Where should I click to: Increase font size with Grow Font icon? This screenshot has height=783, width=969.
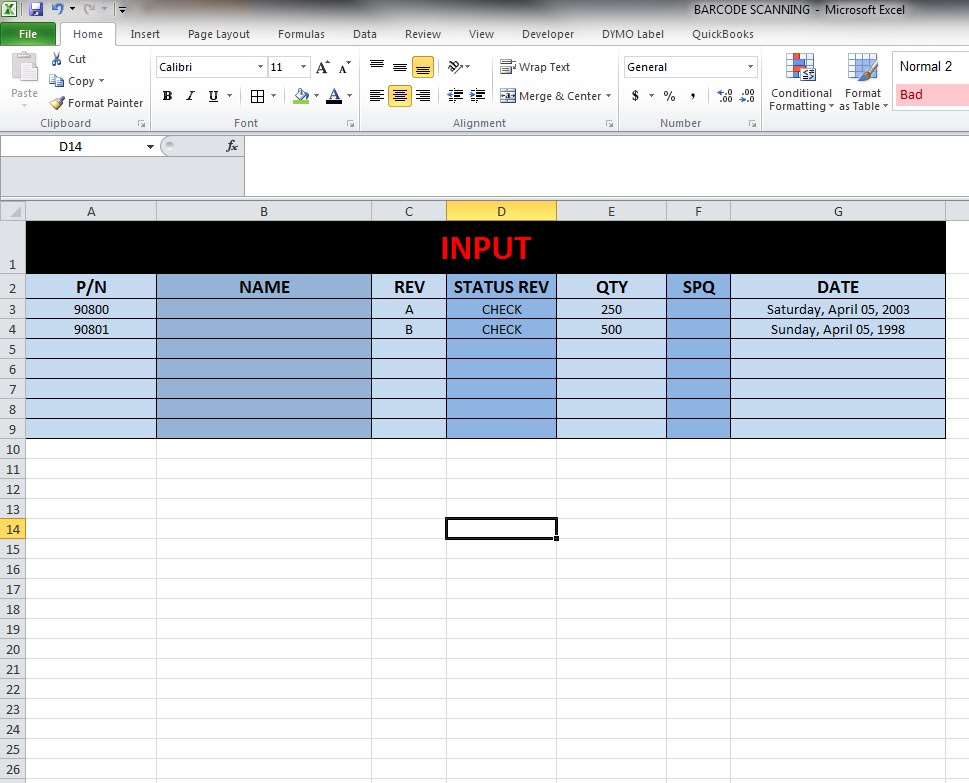(323, 67)
